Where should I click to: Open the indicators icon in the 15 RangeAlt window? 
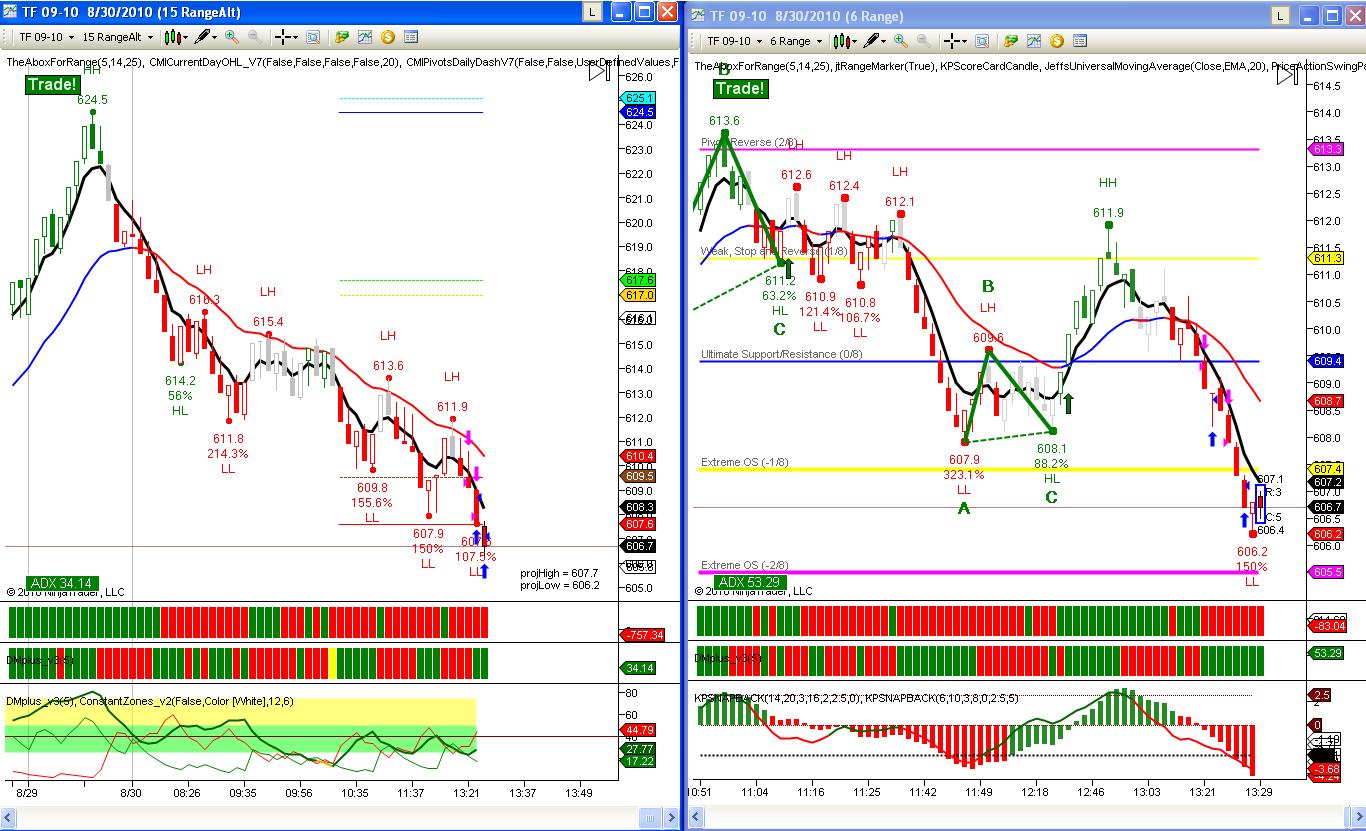(365, 37)
